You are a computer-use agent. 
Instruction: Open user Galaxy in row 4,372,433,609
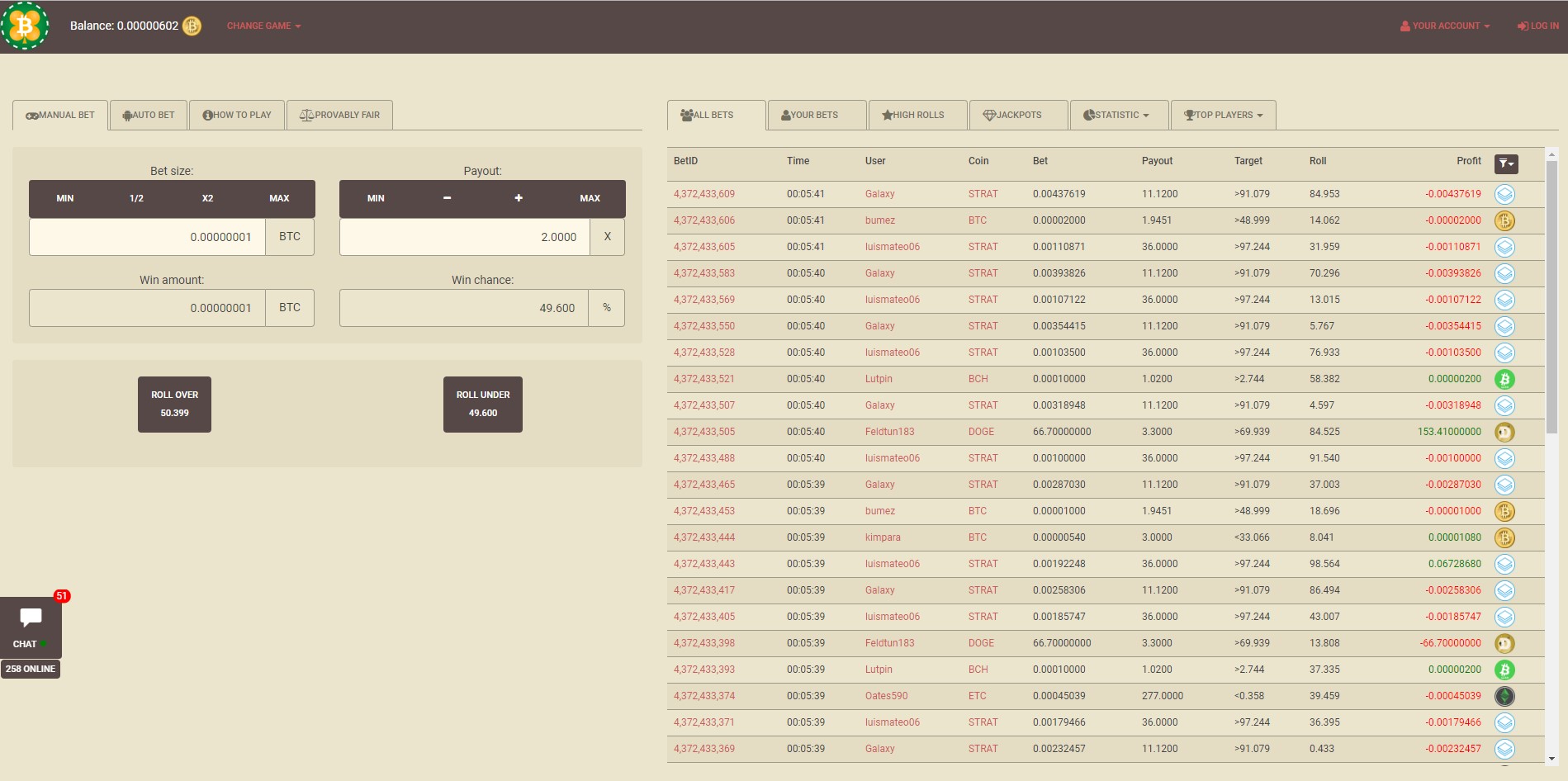880,194
